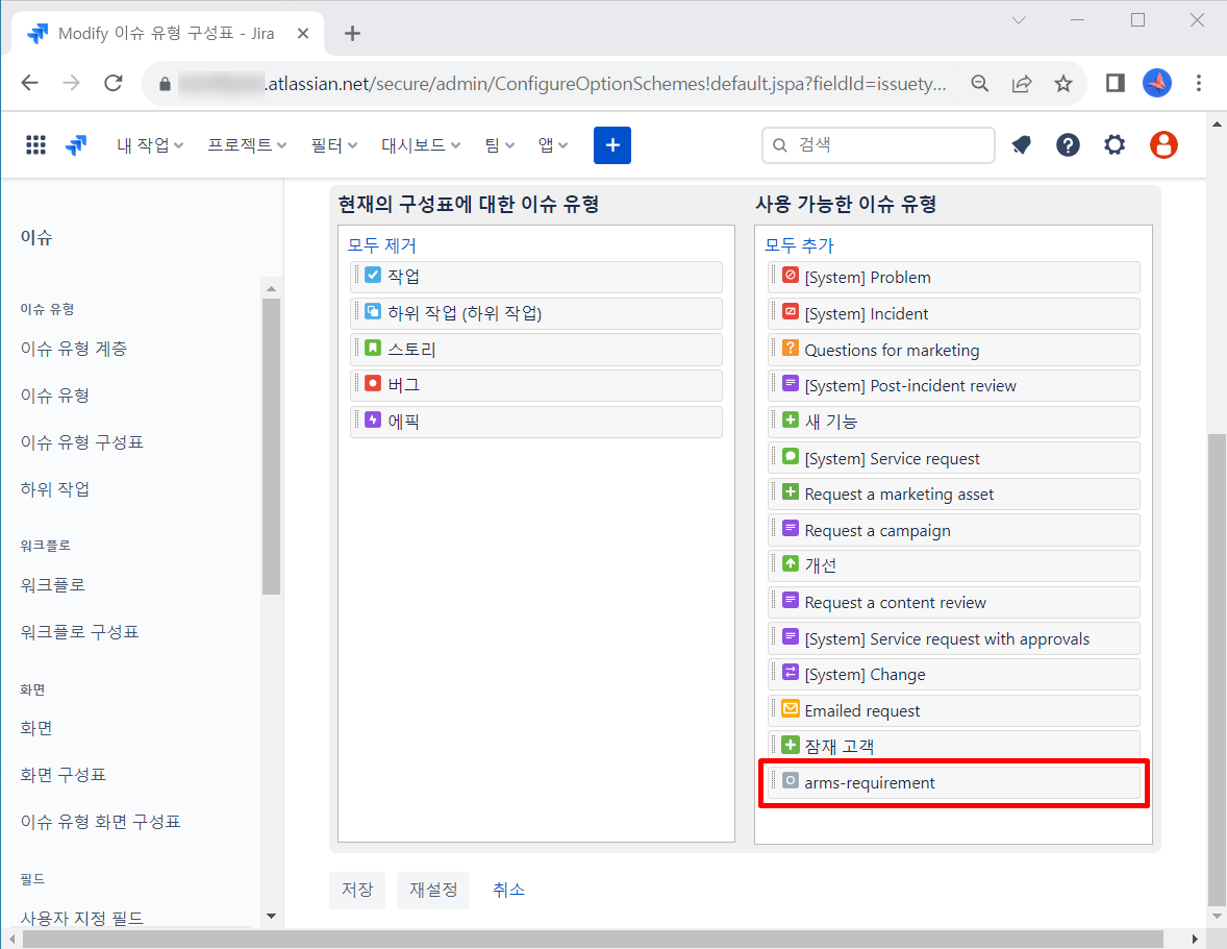
Task: Click the browser page reload icon
Action: pyautogui.click(x=113, y=83)
